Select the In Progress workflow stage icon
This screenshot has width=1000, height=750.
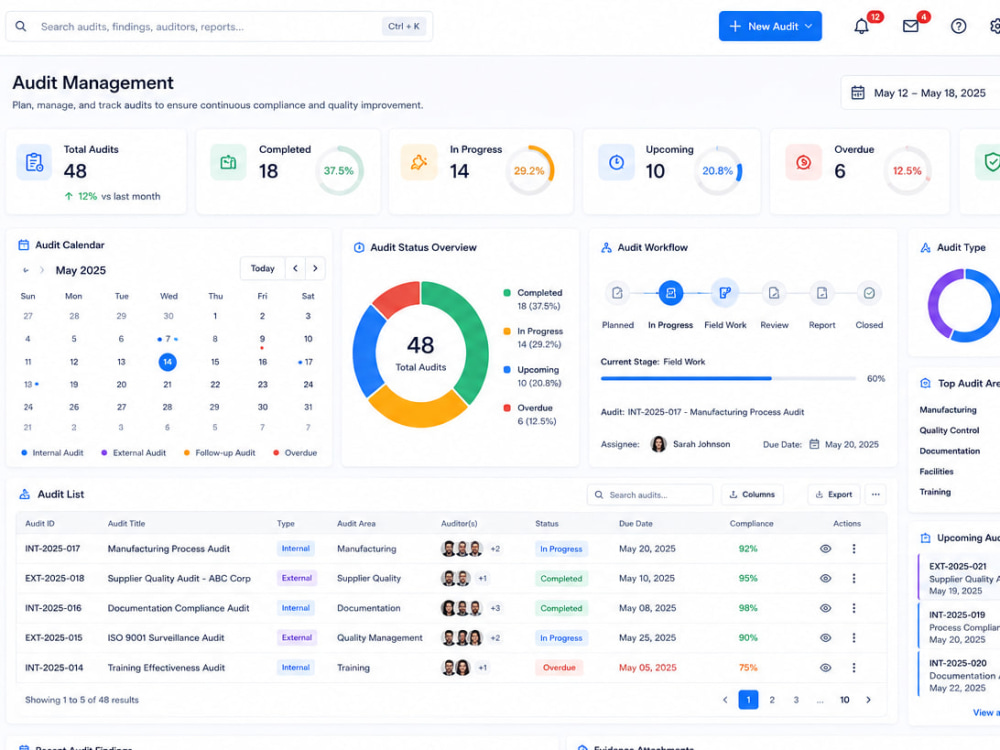pyautogui.click(x=670, y=293)
